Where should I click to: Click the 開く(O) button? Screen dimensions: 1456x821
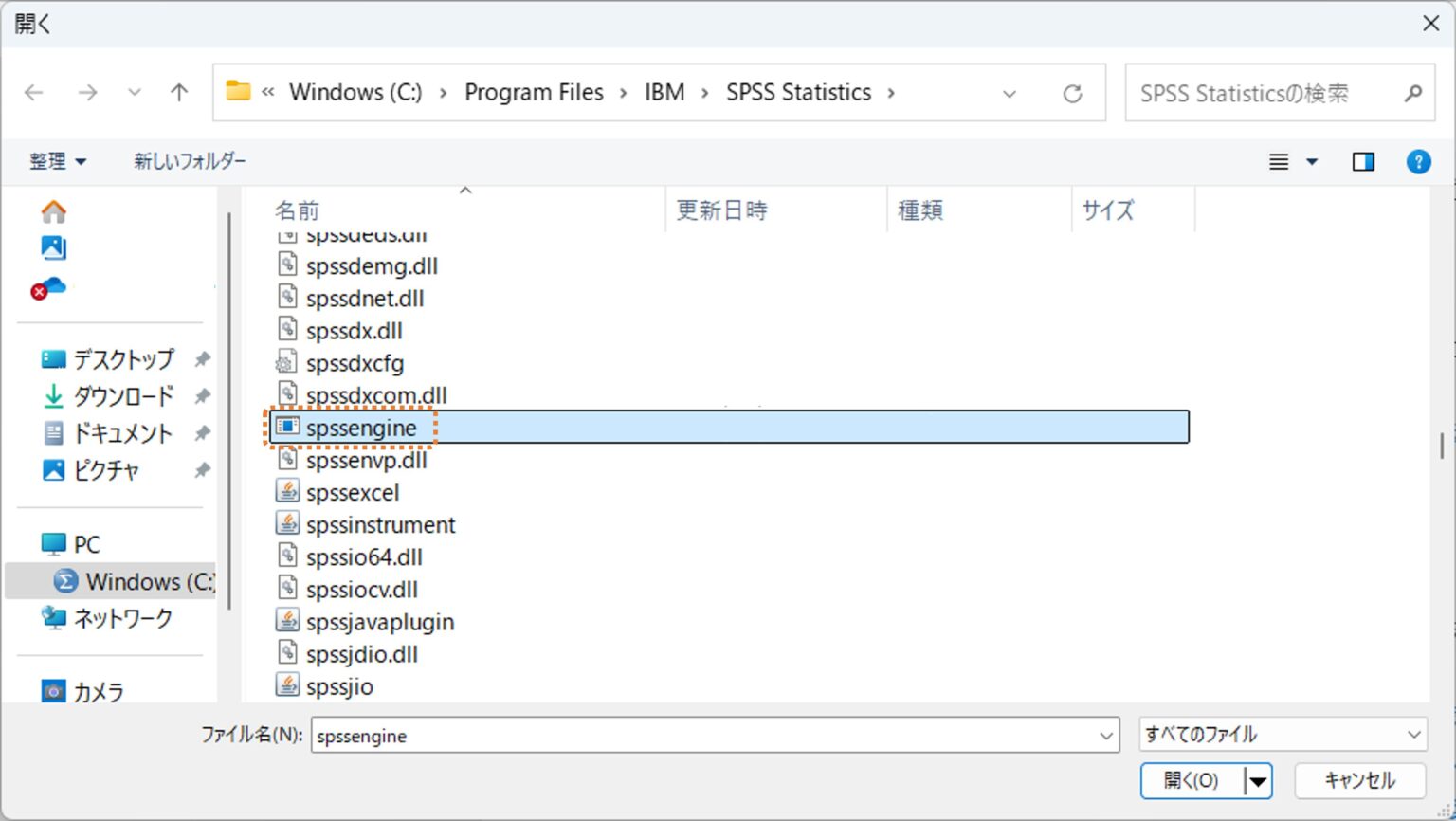1191,780
